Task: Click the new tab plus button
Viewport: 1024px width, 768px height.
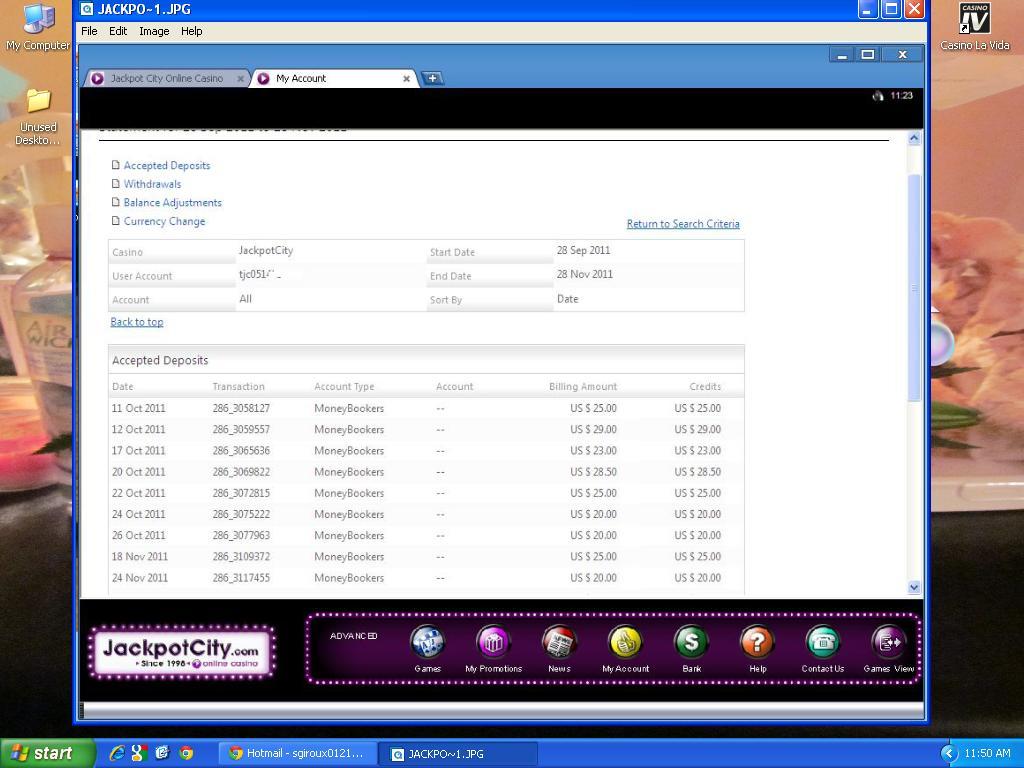Action: point(432,78)
